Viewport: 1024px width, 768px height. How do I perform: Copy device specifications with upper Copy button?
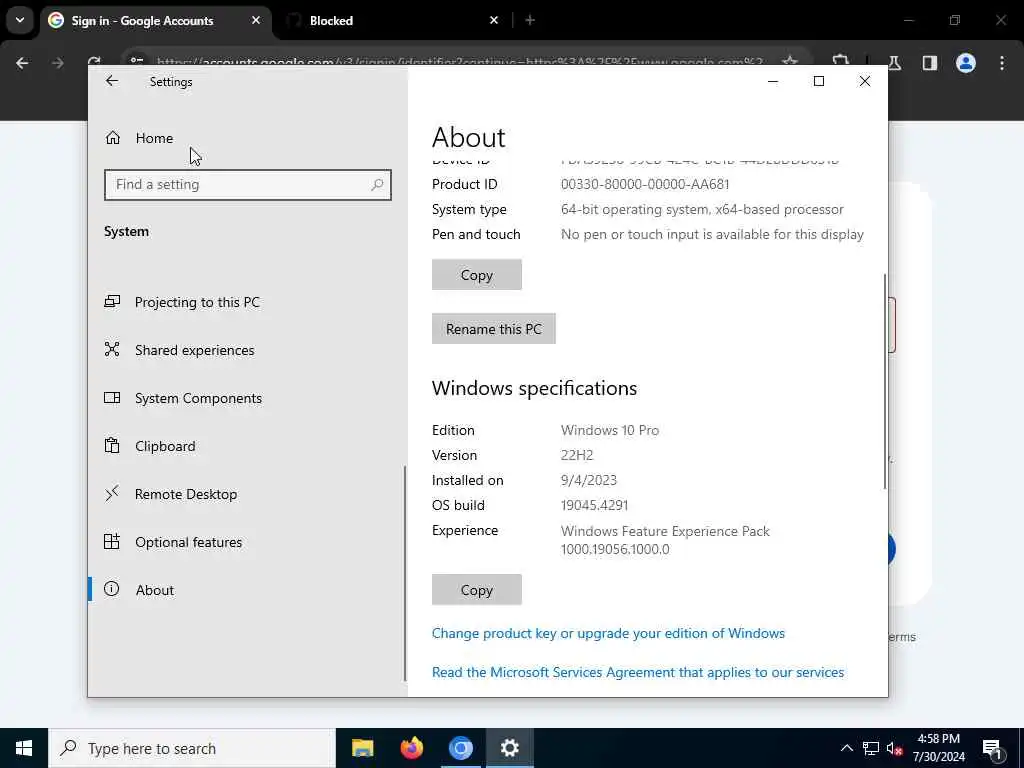point(477,275)
